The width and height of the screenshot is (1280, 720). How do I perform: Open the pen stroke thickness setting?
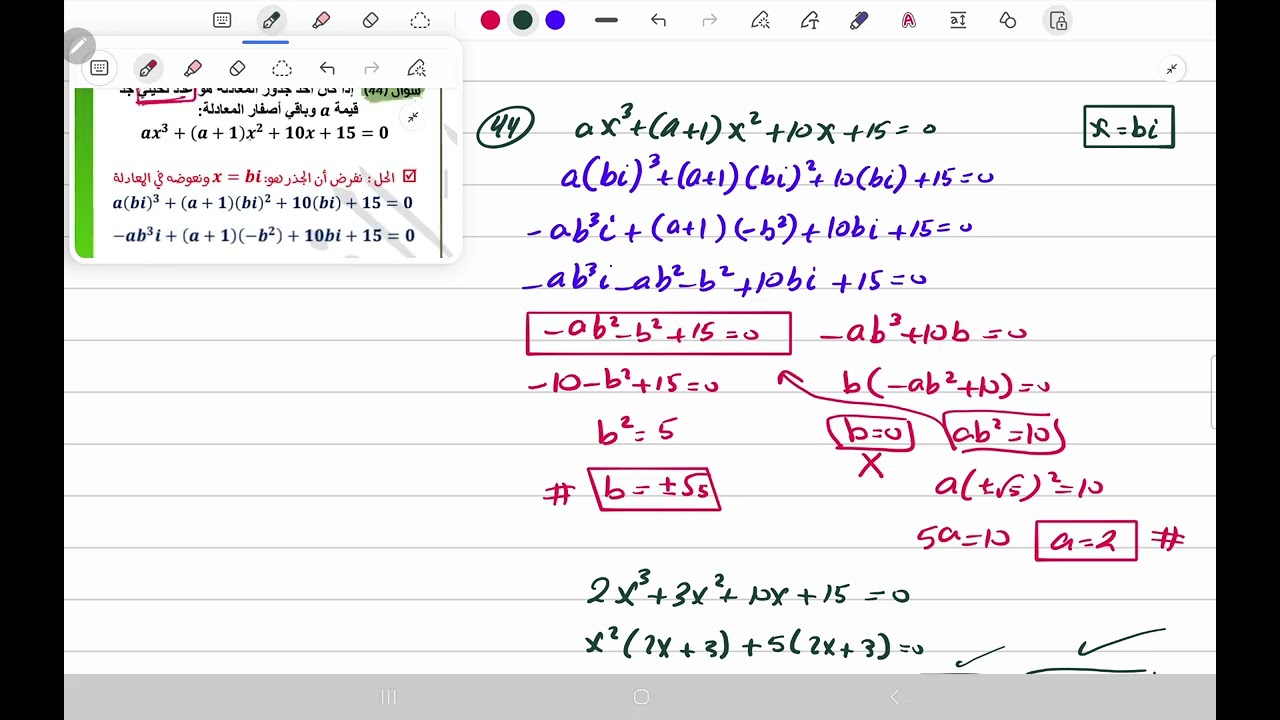pyautogui.click(x=606, y=20)
